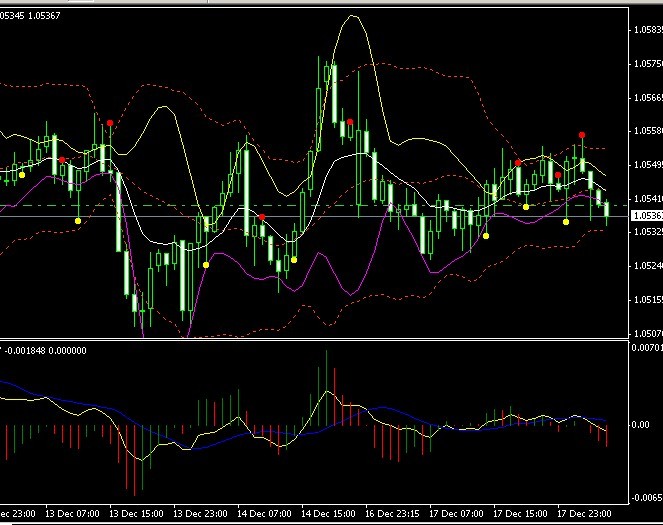The image size is (663, 525).
Task: Click the '17 Dec 23:00' time label
Action: point(584,514)
